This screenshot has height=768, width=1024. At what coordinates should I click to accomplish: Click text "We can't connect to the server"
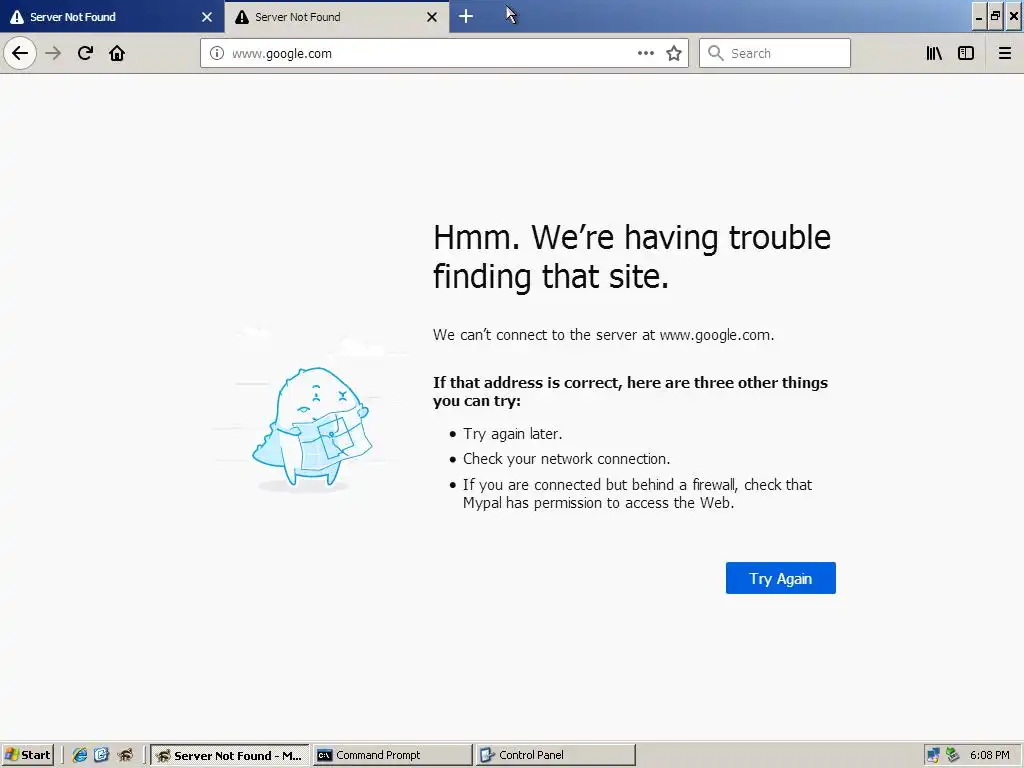click(603, 335)
